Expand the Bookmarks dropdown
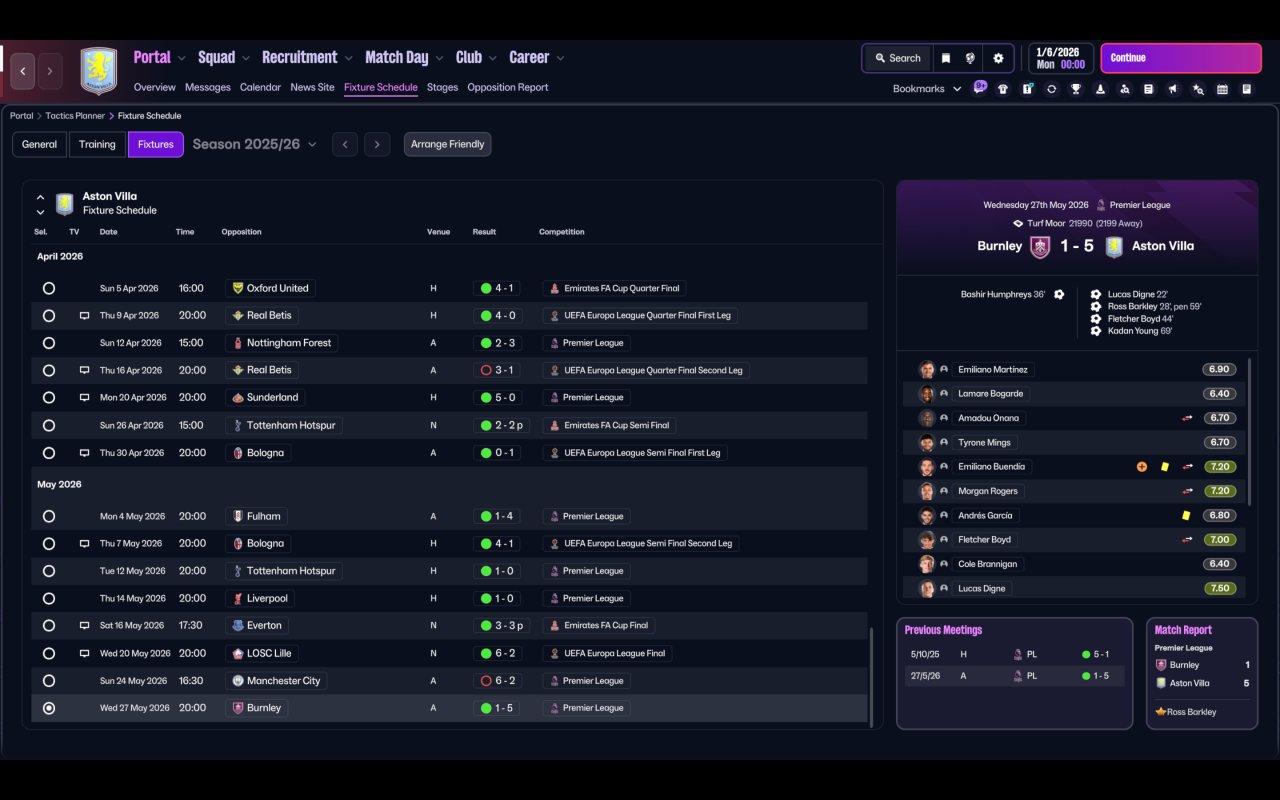This screenshot has width=1280, height=800. tap(927, 89)
